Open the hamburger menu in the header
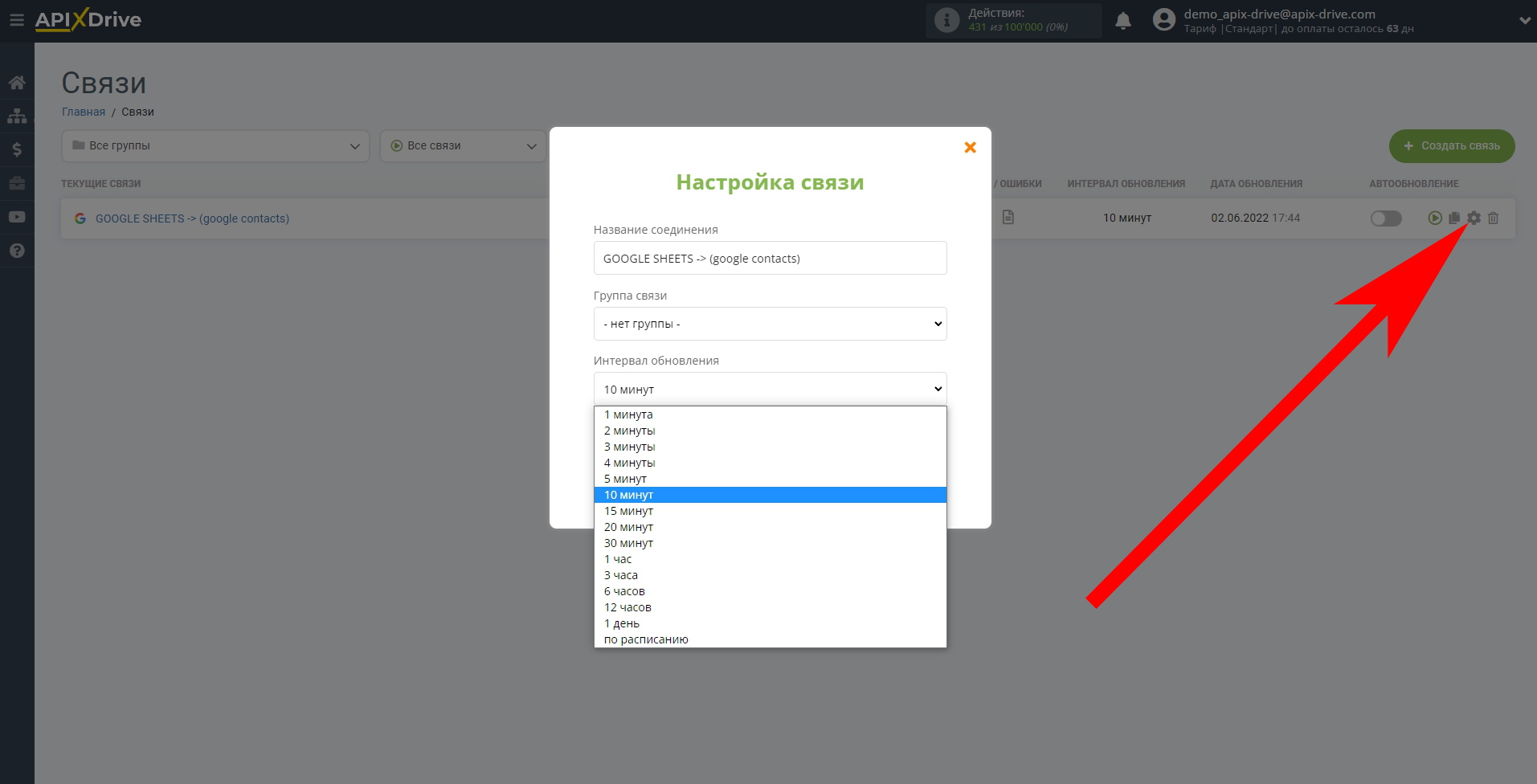This screenshot has height=784, width=1537. (16, 20)
